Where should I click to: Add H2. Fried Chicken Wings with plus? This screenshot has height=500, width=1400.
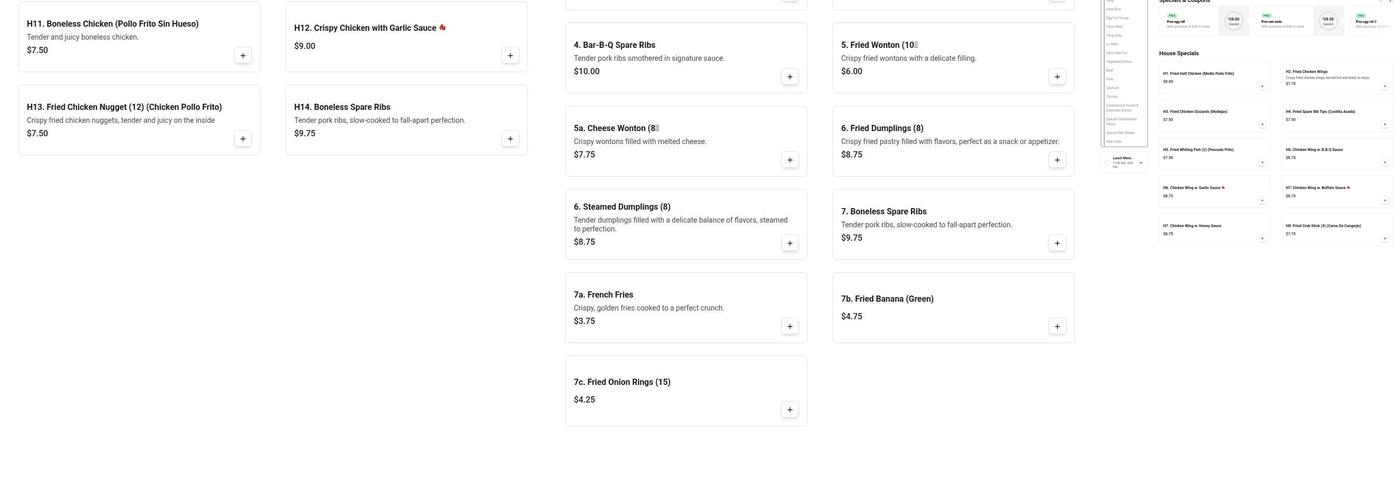(x=1385, y=86)
